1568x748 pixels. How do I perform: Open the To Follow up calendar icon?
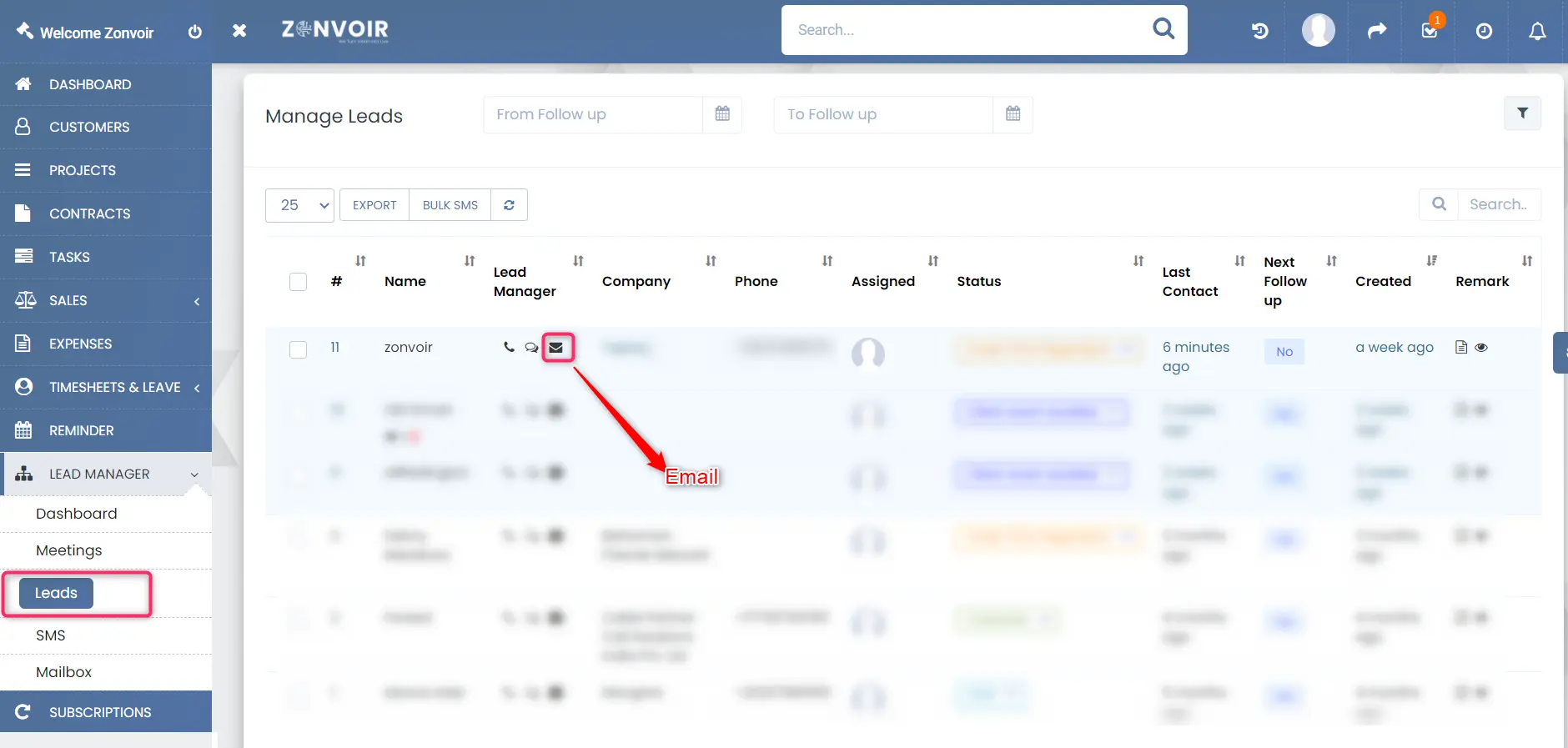pos(1013,114)
